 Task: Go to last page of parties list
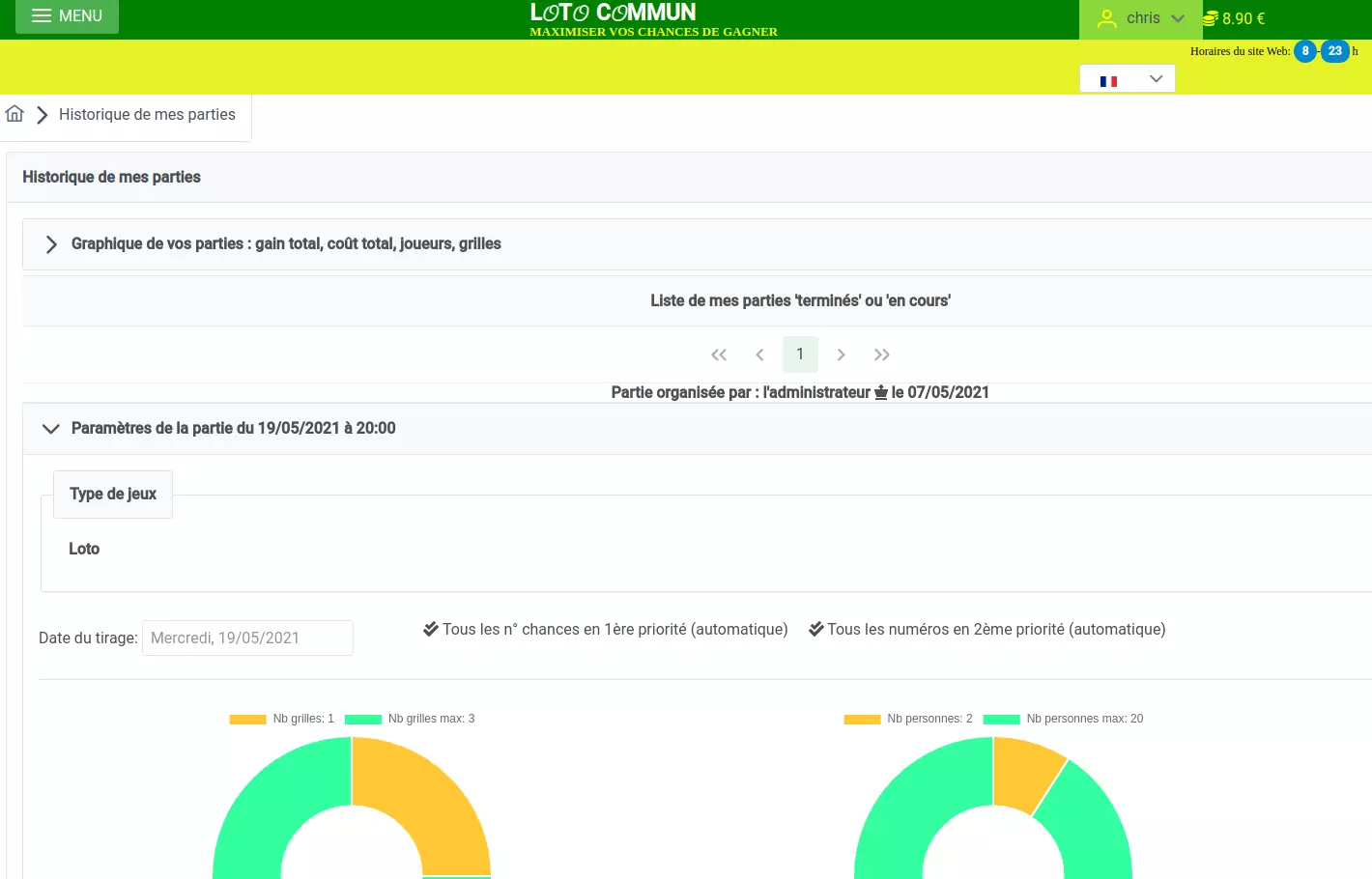coord(881,354)
